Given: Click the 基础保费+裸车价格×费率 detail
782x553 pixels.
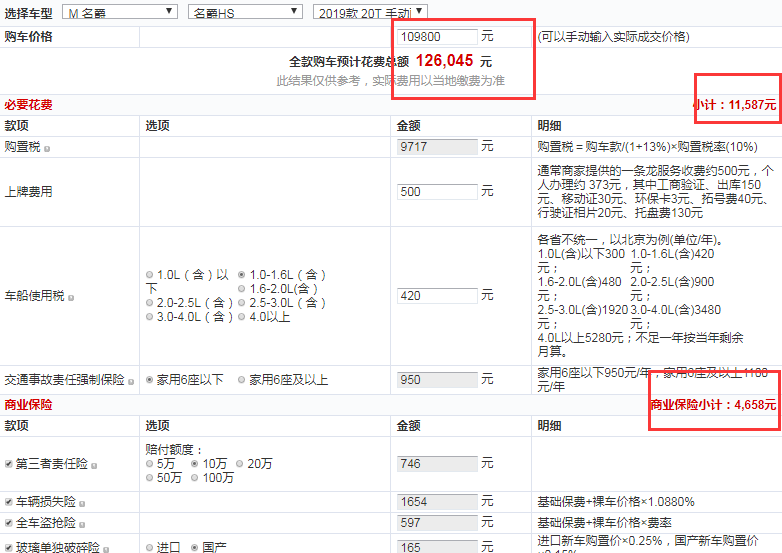Looking at the screenshot, I should [x=604, y=523].
